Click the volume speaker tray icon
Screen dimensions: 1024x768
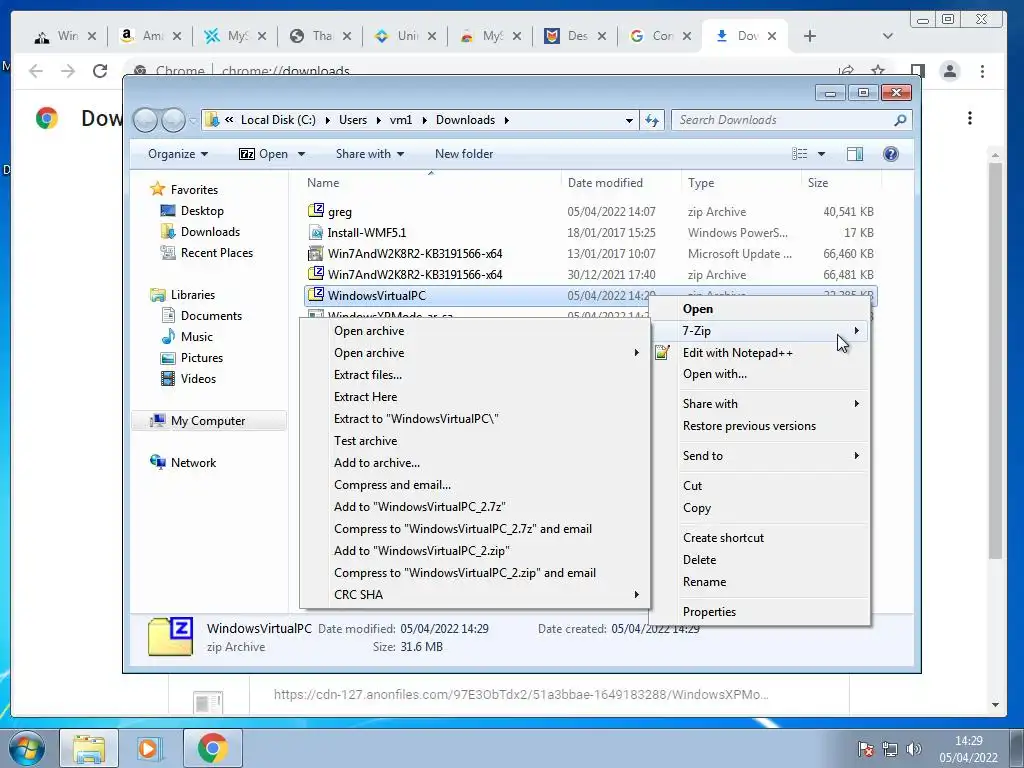click(x=914, y=749)
